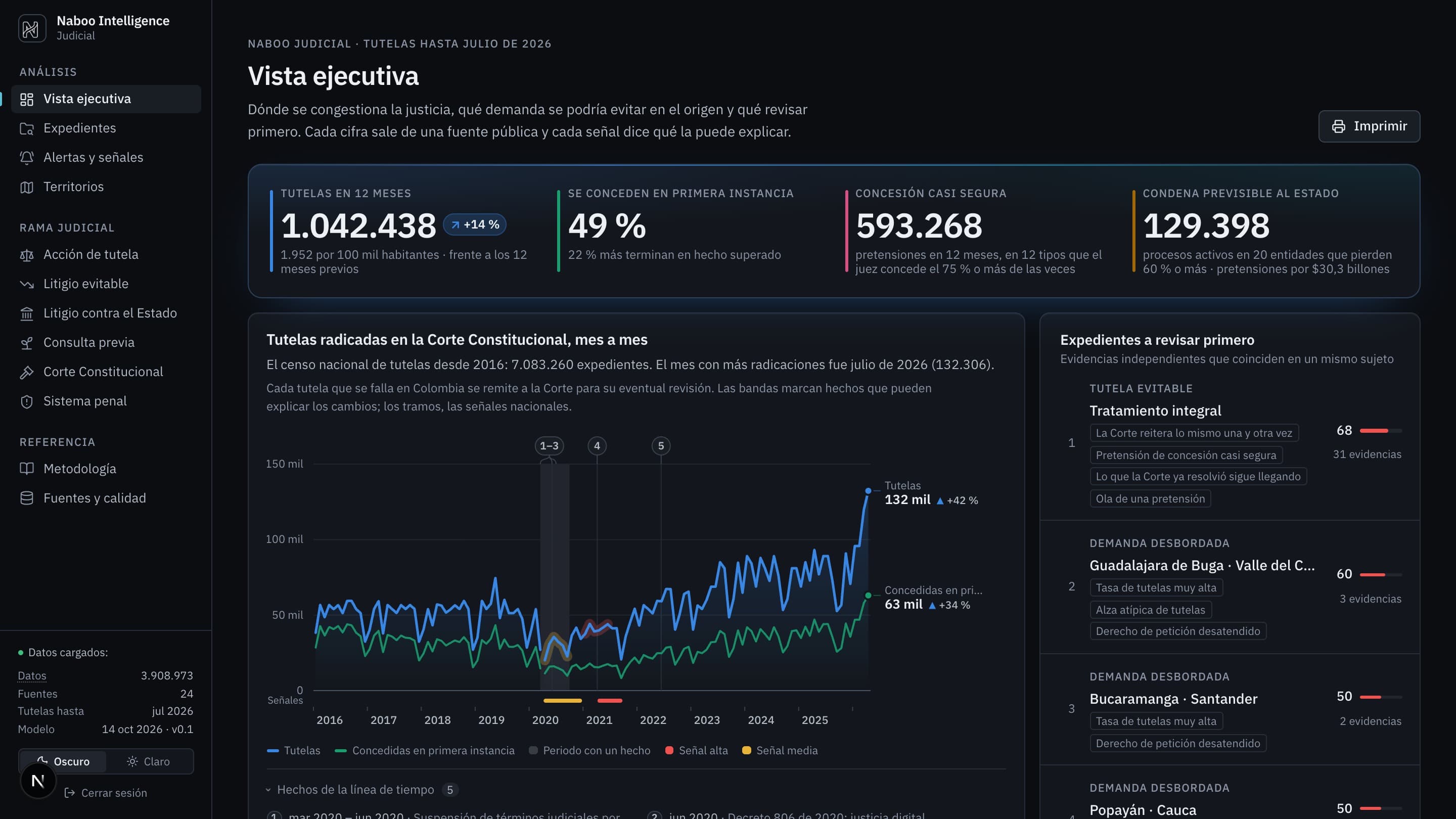Click the Acción de tutela scales icon
1456x819 pixels.
click(27, 255)
